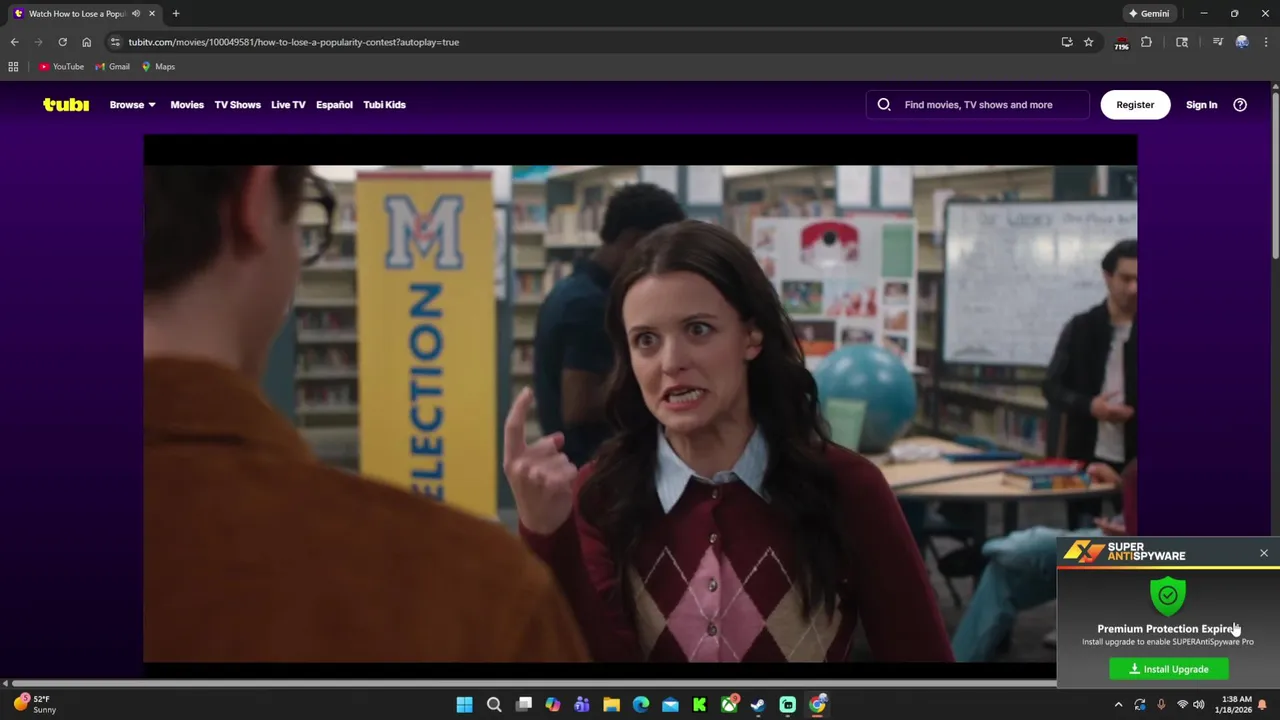View site information icon in address bar
The height and width of the screenshot is (720, 1280).
pyautogui.click(x=115, y=42)
